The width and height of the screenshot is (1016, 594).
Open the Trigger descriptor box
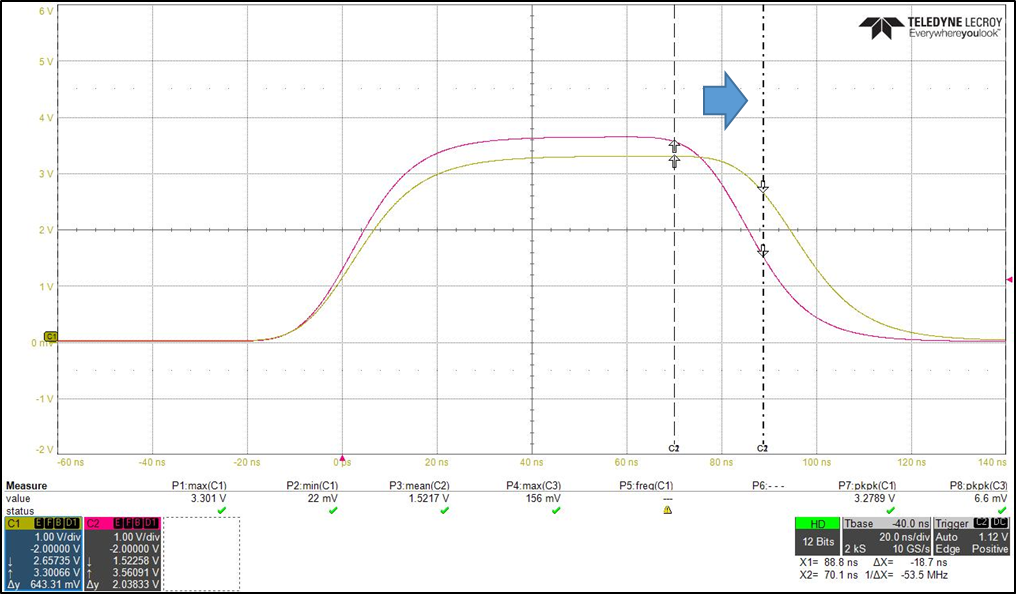[x=971, y=536]
